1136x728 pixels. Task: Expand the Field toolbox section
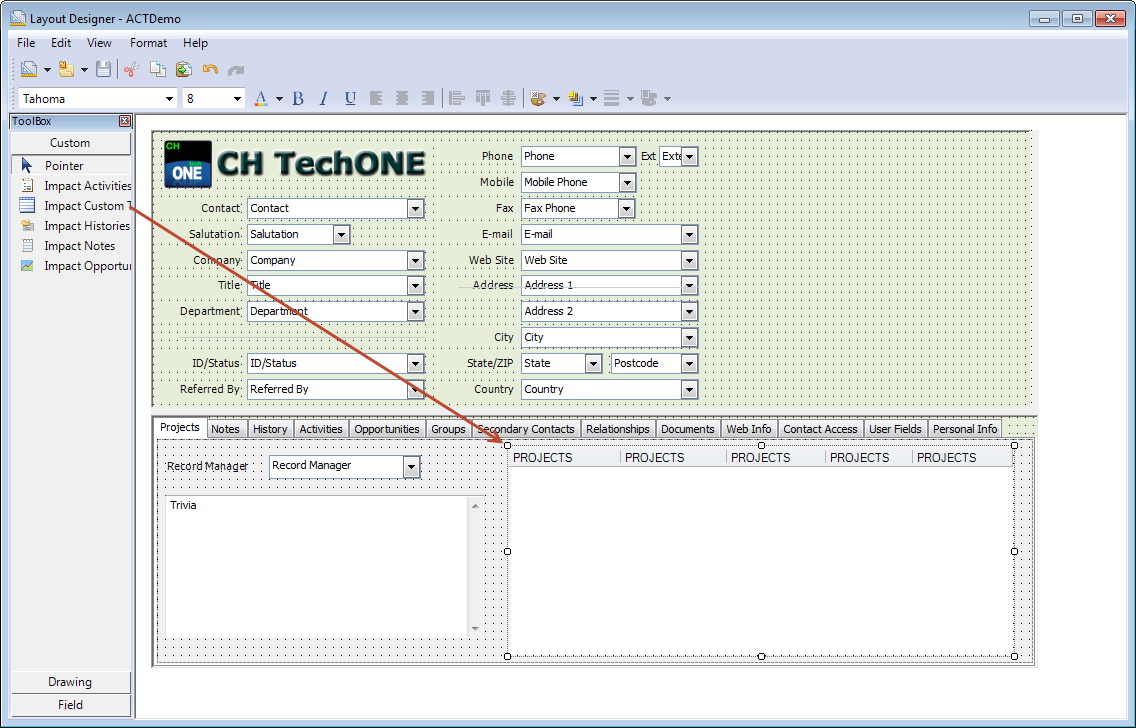click(70, 705)
